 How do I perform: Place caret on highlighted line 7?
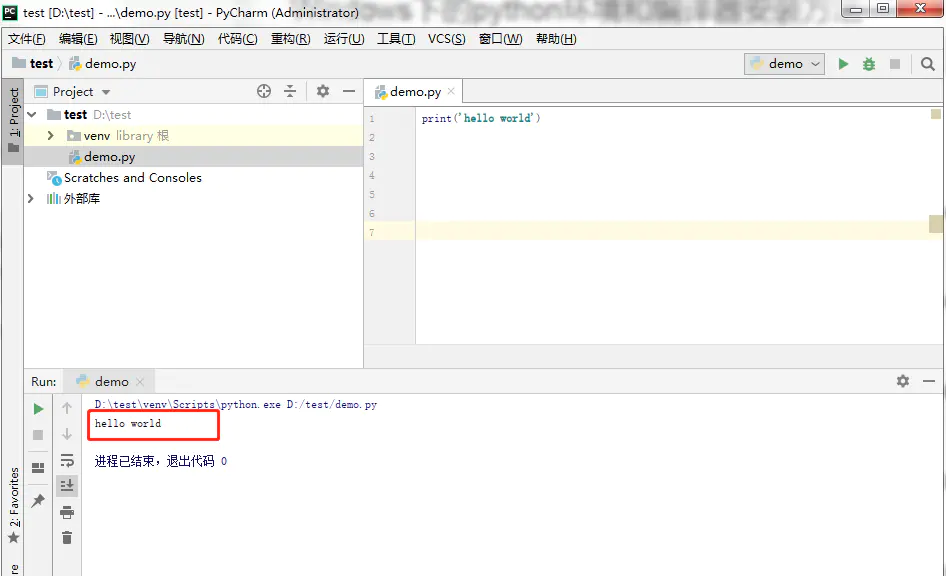673,231
